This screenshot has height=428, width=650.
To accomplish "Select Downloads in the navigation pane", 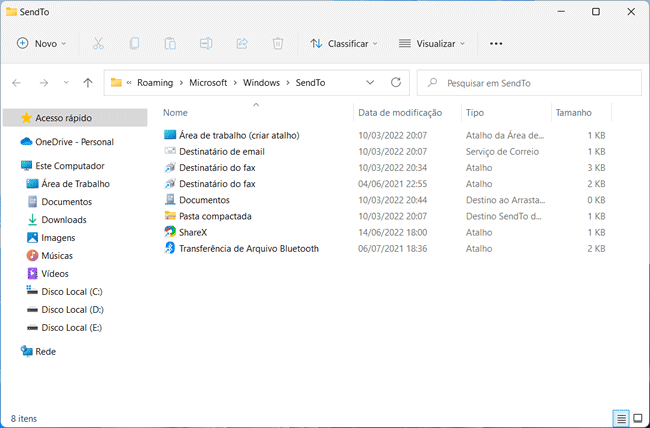I will (x=63, y=220).
